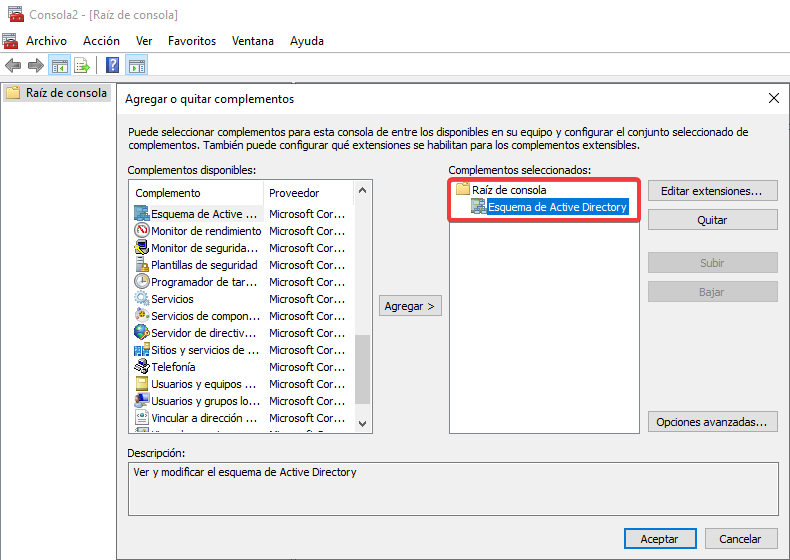
Task: Open the Archivo menu
Action: coord(46,41)
